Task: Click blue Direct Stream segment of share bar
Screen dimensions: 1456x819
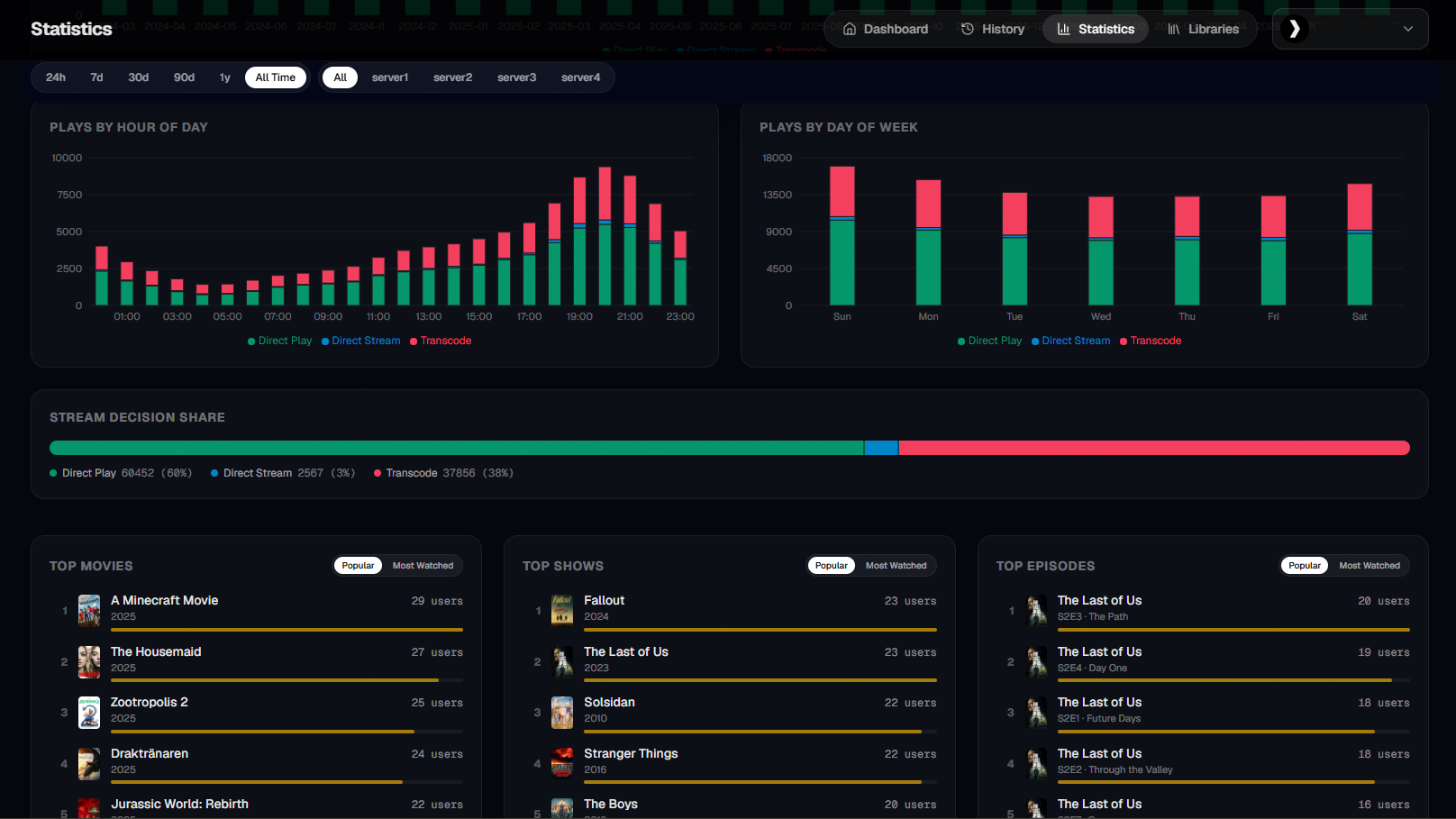Action: (x=881, y=448)
